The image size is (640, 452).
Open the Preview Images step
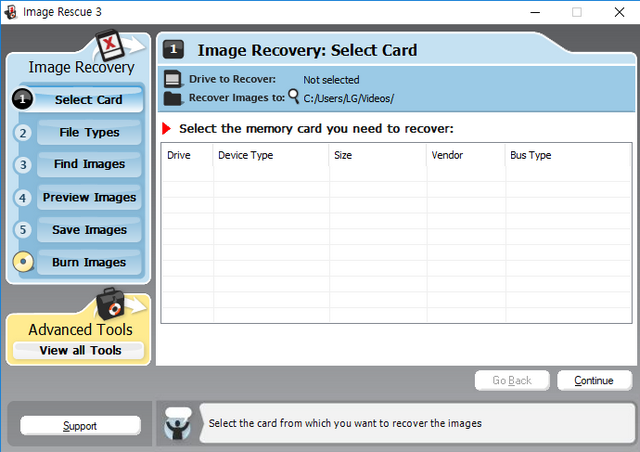[89, 197]
